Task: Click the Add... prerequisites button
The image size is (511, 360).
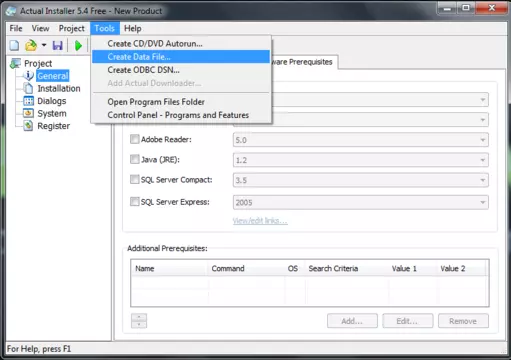Action: click(x=352, y=321)
